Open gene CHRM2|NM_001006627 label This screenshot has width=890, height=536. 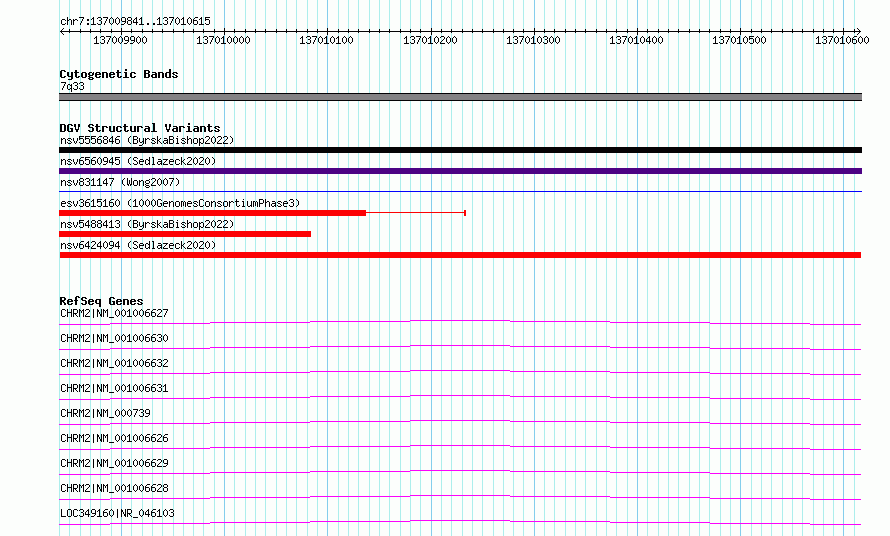[x=114, y=313]
